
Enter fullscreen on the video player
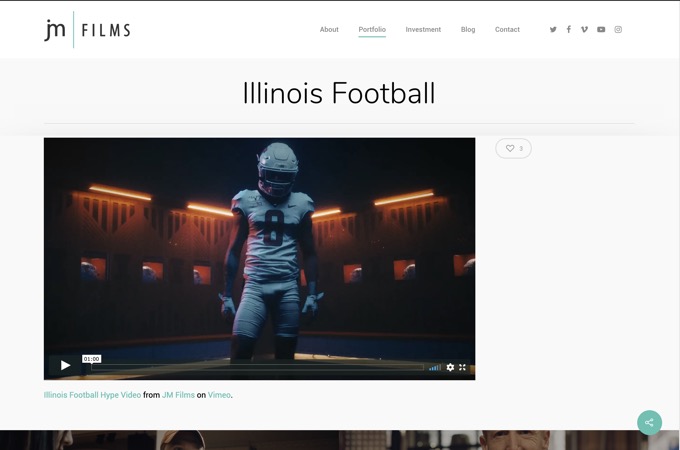coord(463,367)
